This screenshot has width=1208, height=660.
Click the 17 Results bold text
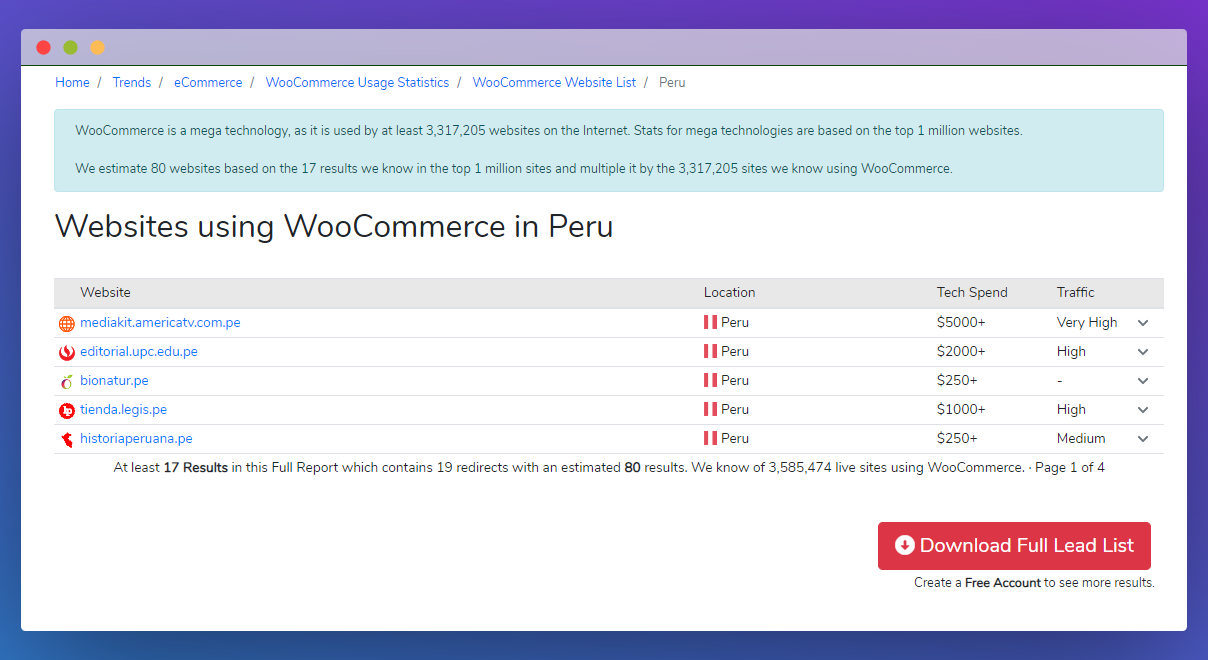tap(195, 467)
